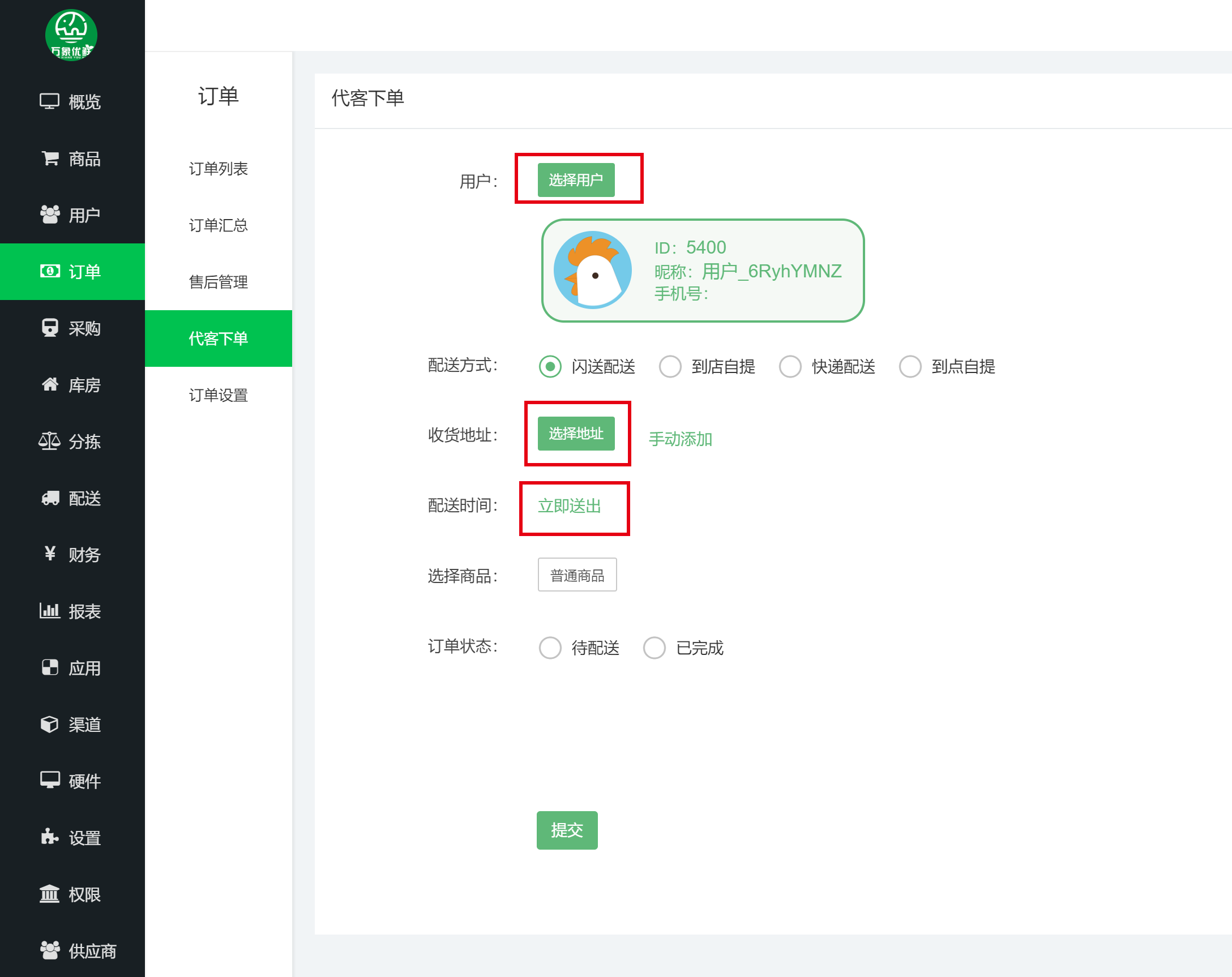
Task: Click the 立即送出 delivery time link
Action: pyautogui.click(x=569, y=506)
